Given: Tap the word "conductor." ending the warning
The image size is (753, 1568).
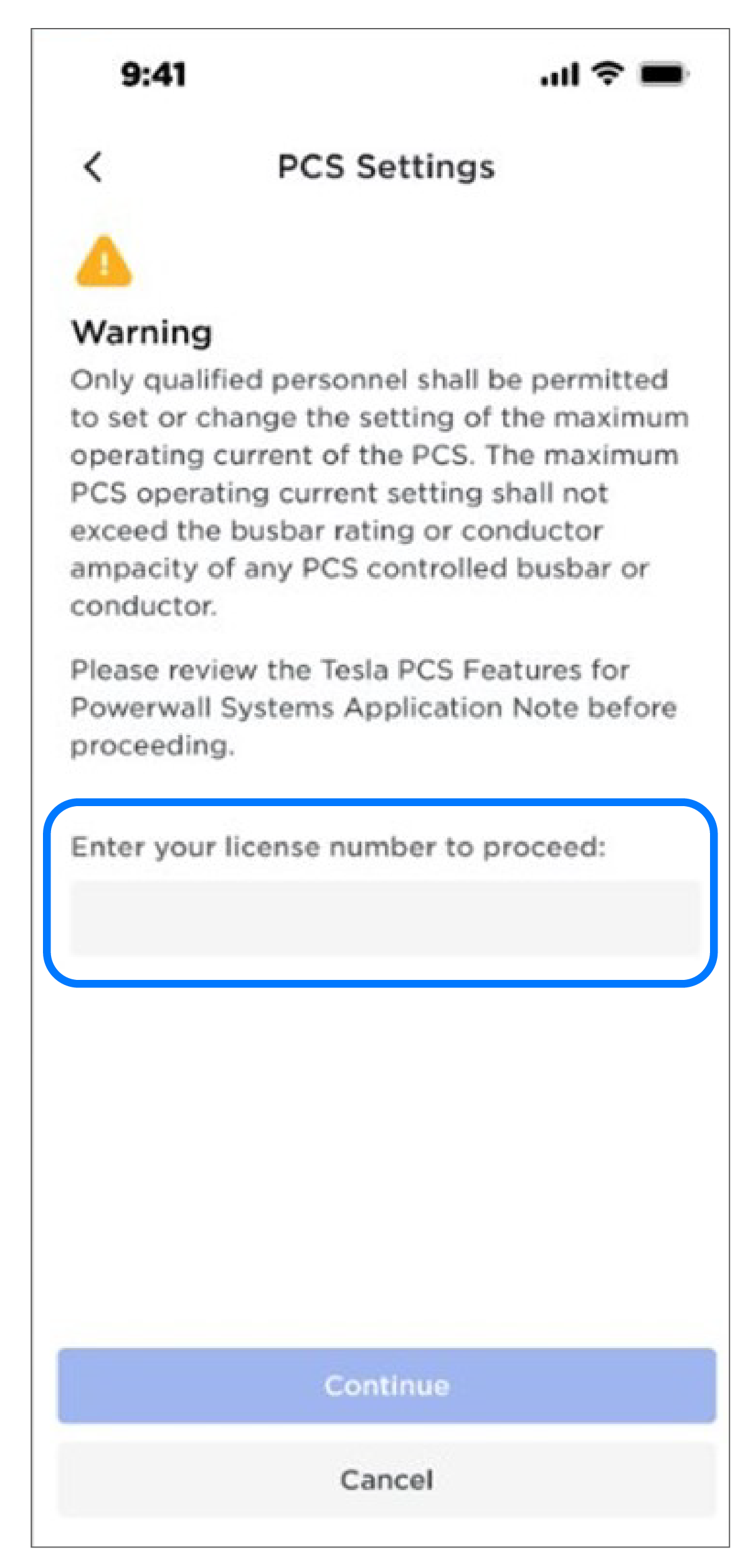Looking at the screenshot, I should tap(143, 606).
